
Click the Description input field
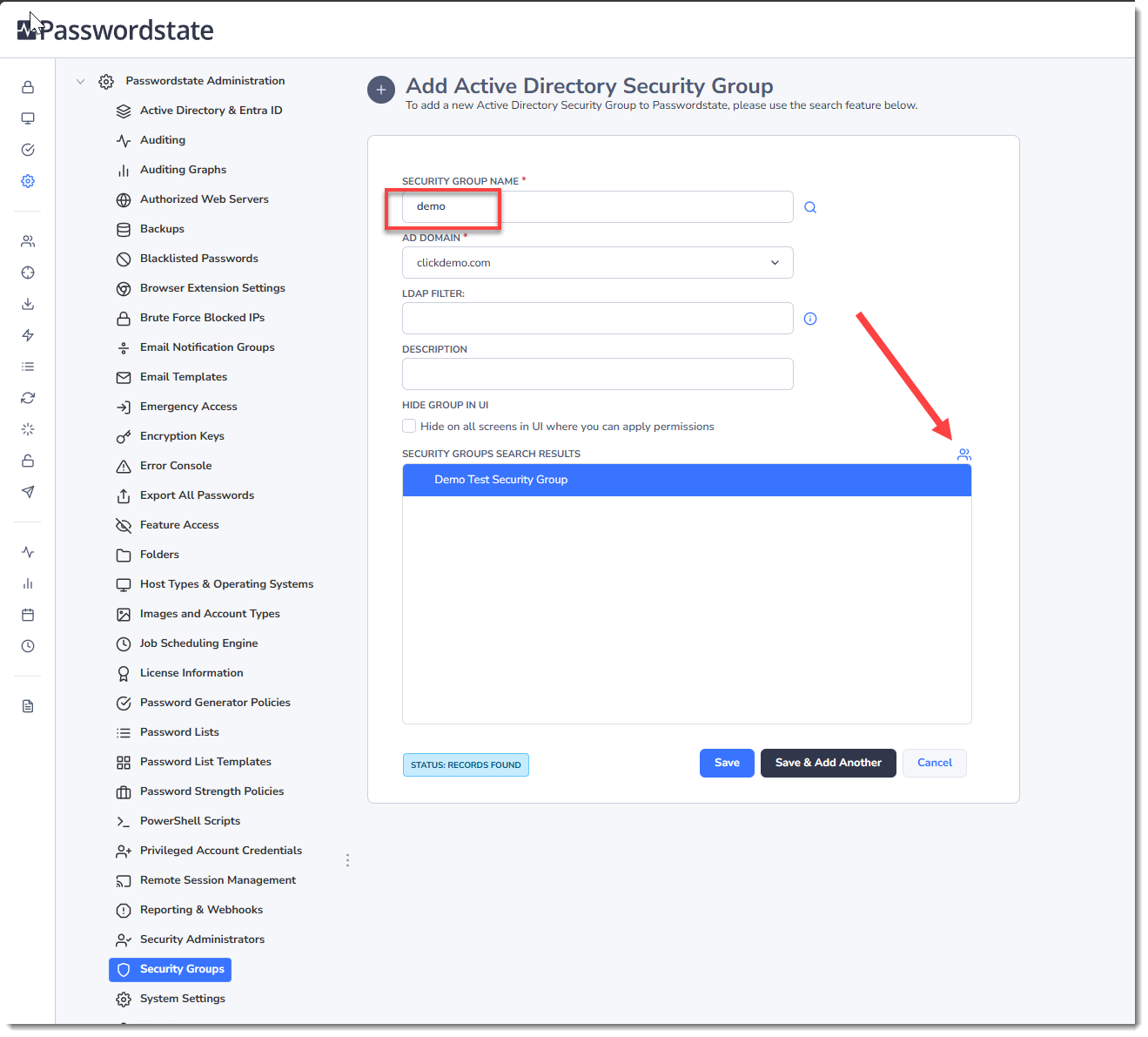[598, 374]
